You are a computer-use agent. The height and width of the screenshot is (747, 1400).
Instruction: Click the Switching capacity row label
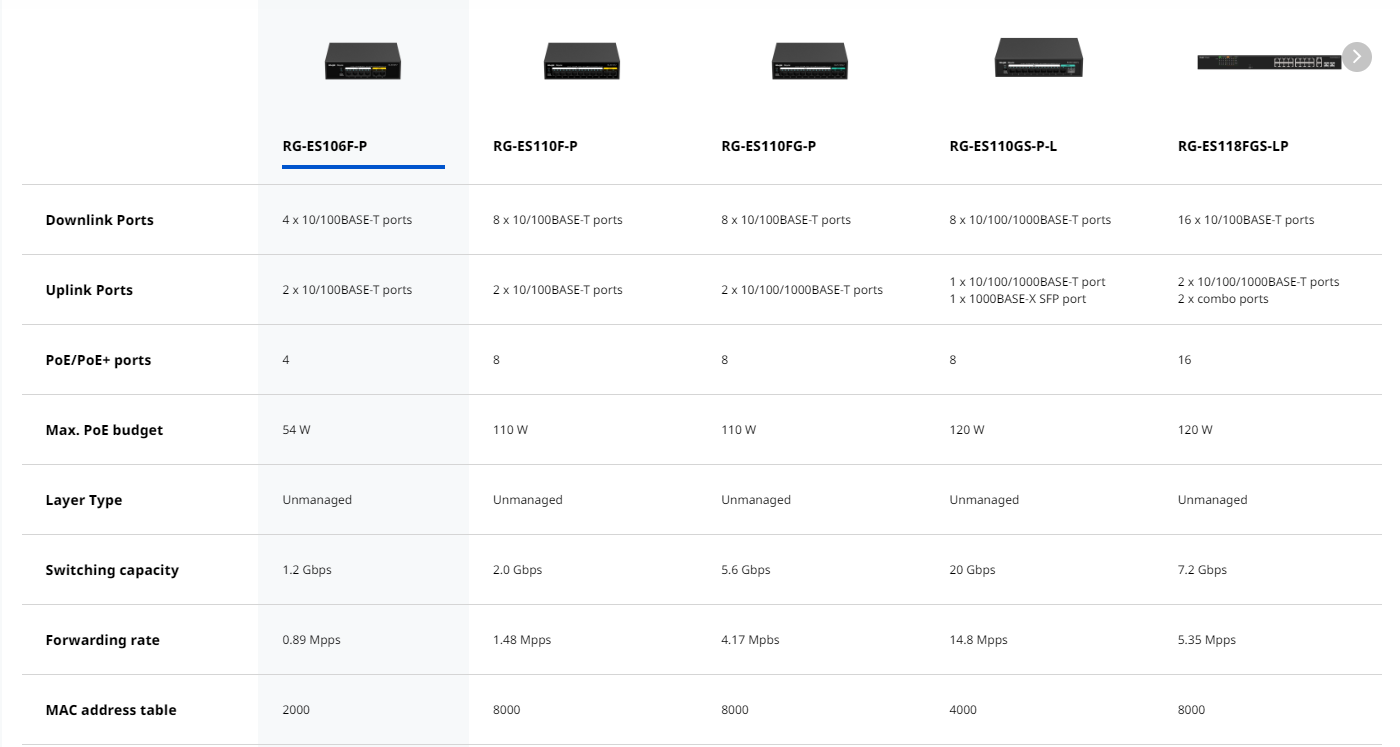pyautogui.click(x=112, y=570)
